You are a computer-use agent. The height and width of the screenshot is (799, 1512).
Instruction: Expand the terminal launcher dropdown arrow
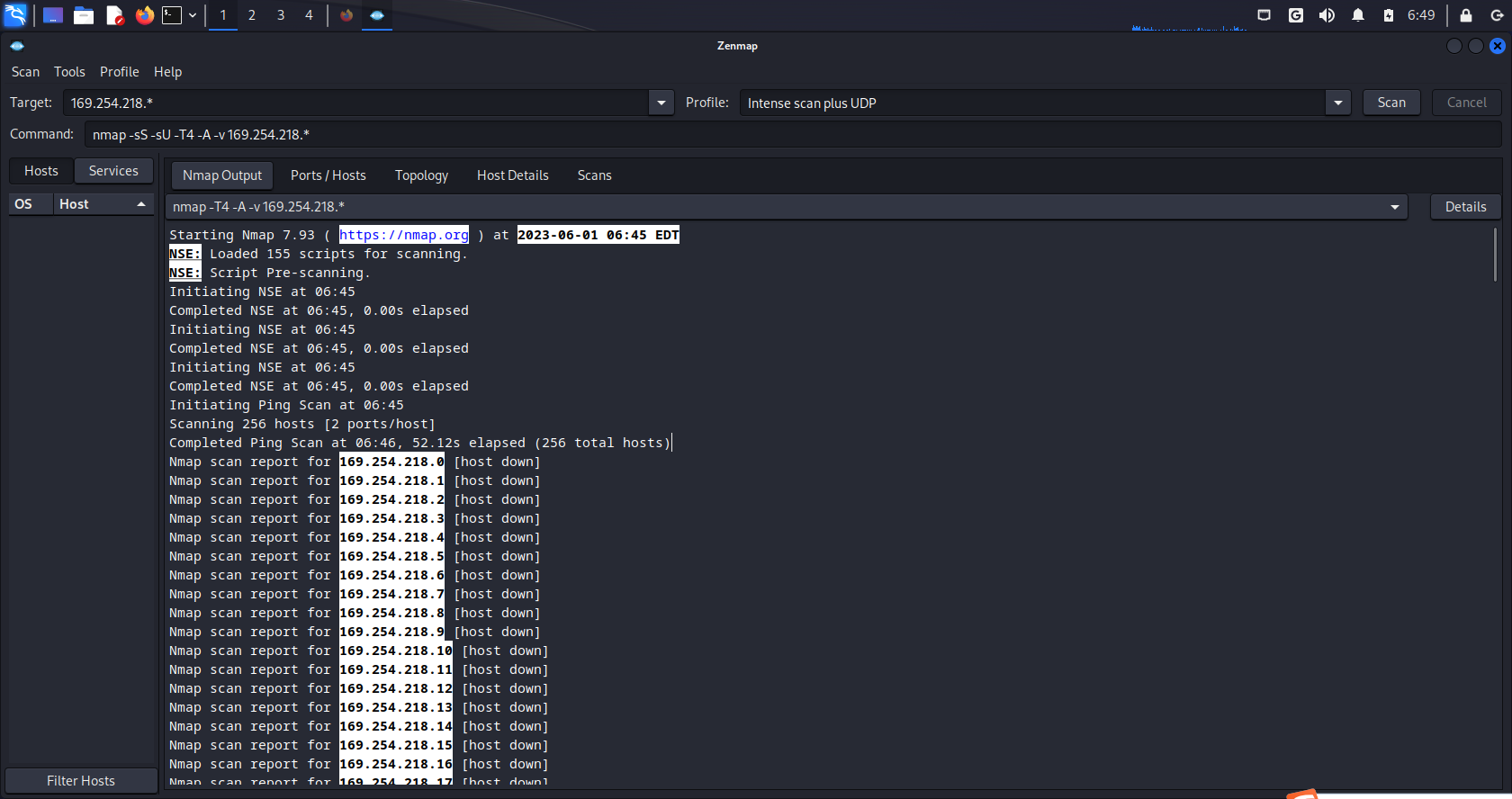point(193,15)
